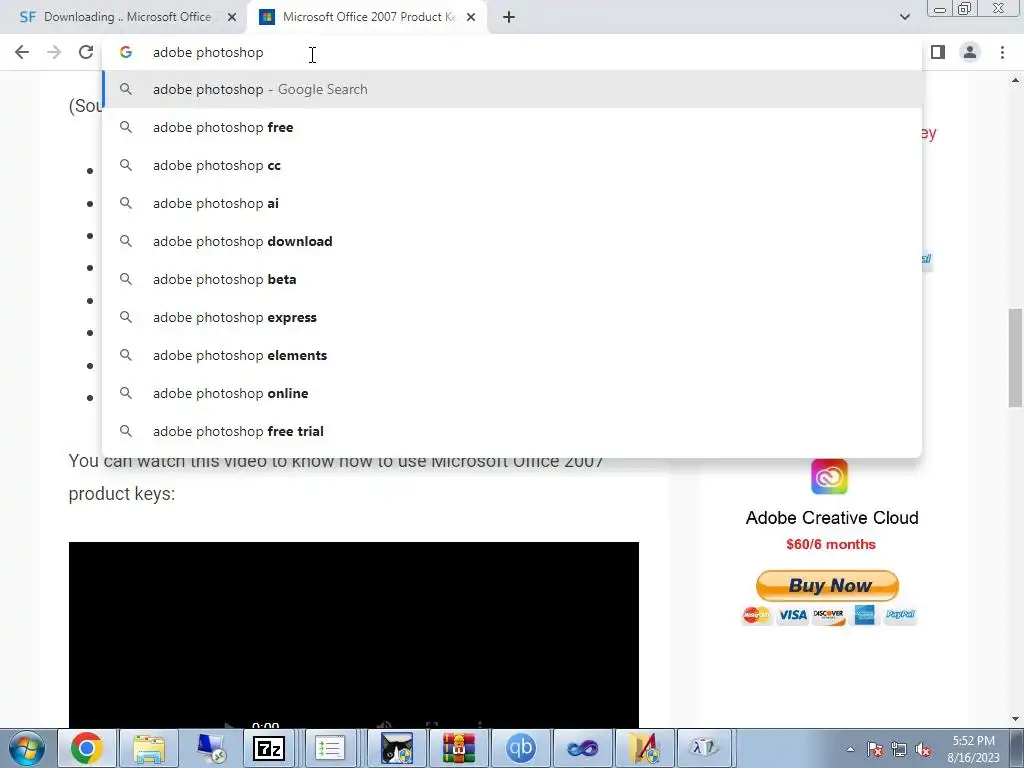
Task: Switch to the Downloading Microsoft Office tab
Action: click(x=124, y=17)
